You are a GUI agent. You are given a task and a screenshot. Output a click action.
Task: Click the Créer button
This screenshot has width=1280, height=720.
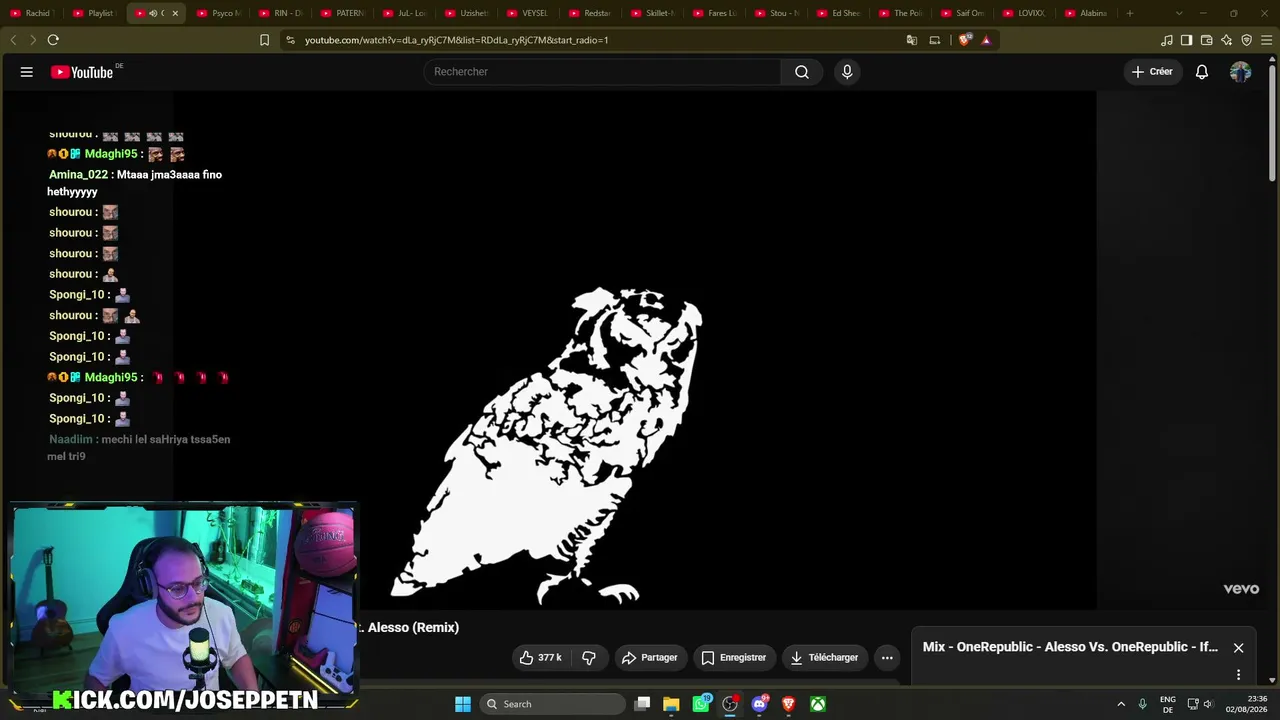click(1152, 72)
